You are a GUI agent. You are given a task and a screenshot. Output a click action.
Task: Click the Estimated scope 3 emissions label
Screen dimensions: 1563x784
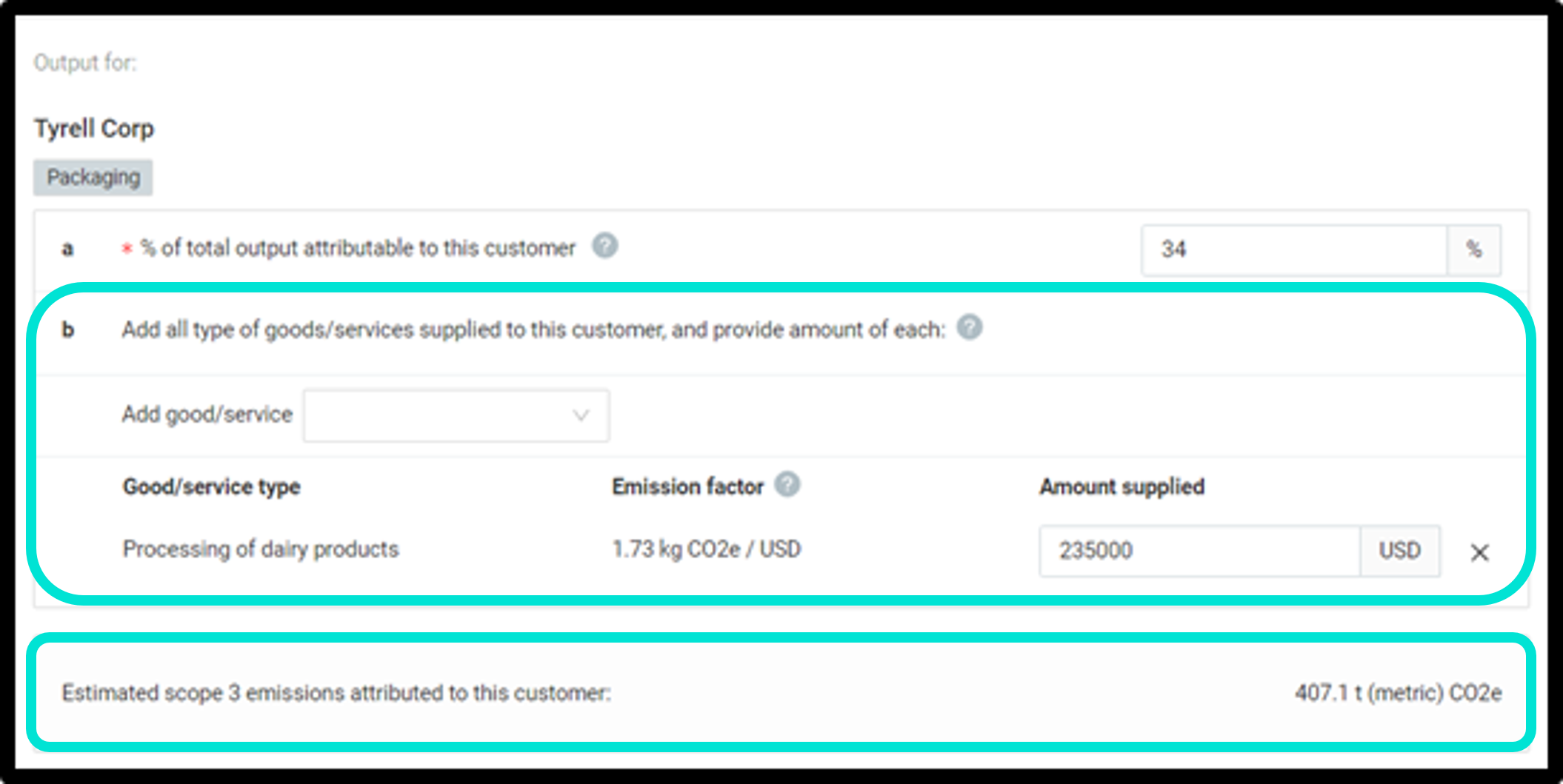click(x=336, y=693)
